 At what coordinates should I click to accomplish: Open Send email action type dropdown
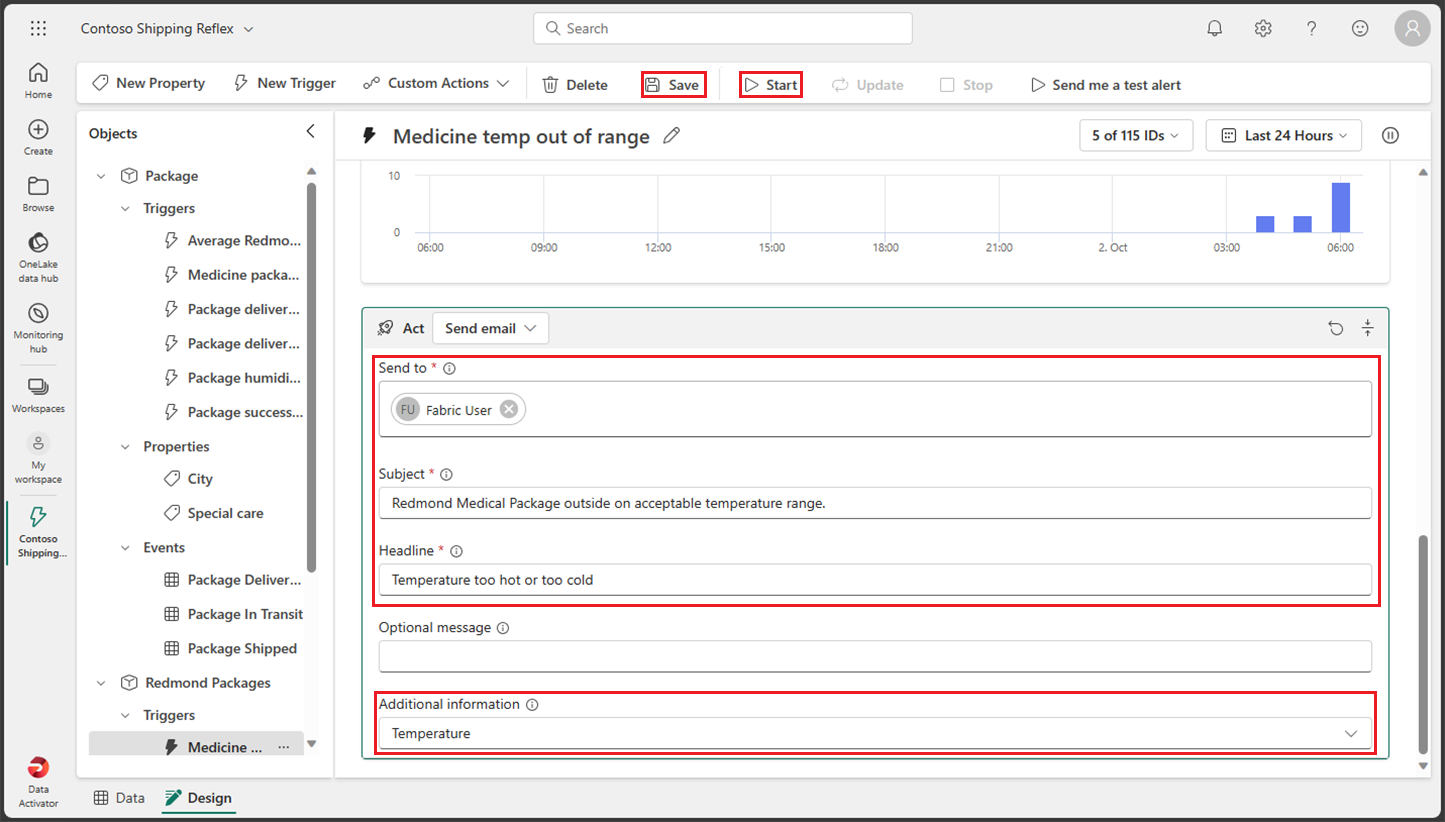pyautogui.click(x=490, y=328)
